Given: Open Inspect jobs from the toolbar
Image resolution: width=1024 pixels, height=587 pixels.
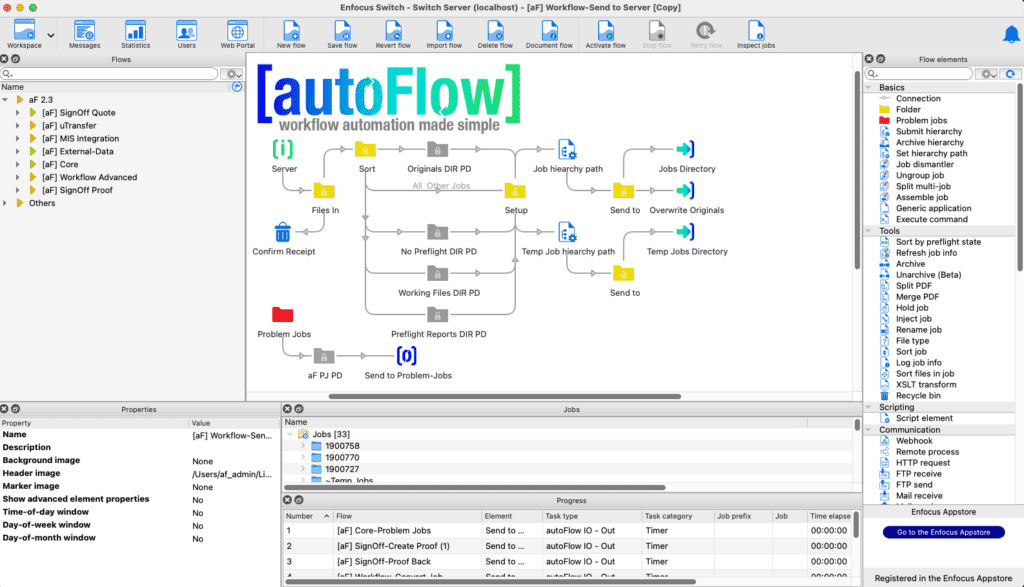Looking at the screenshot, I should (756, 34).
